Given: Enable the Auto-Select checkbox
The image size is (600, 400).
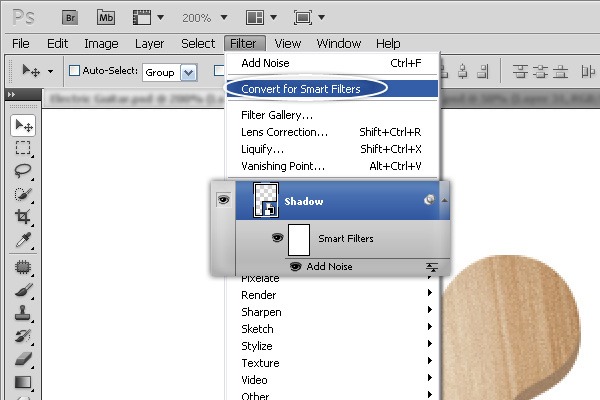Looking at the screenshot, I should (x=74, y=70).
